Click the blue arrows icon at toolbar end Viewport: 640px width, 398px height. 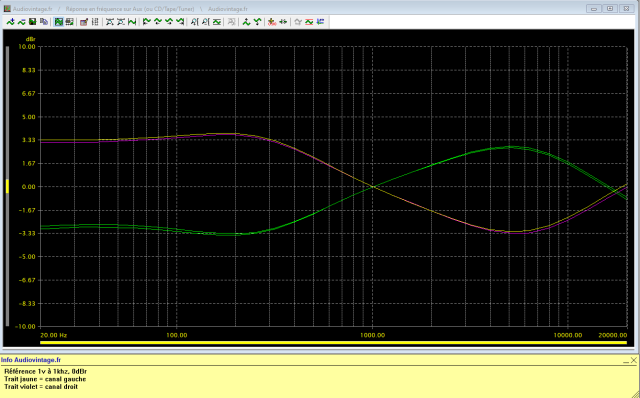320,22
